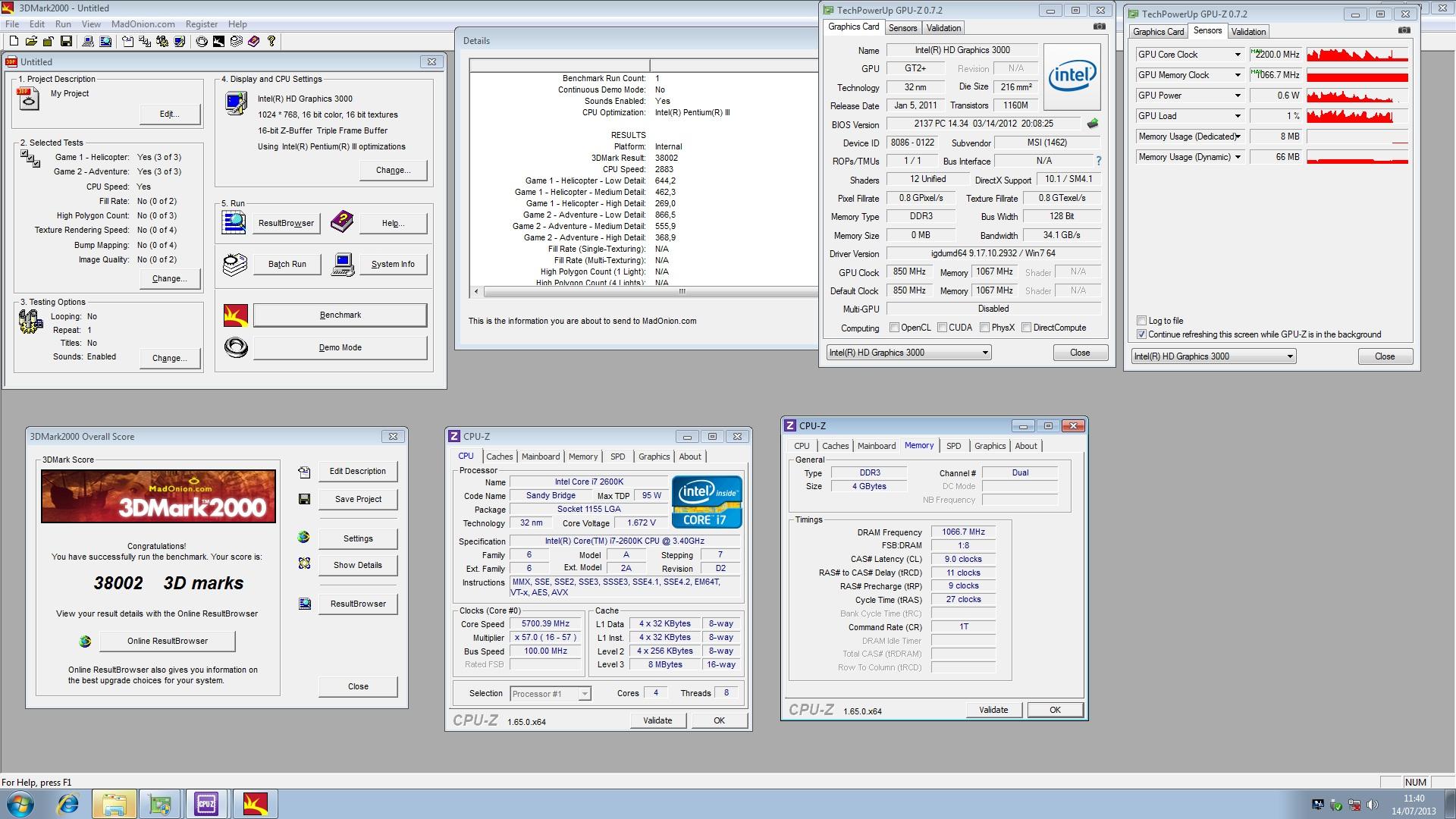Open a project with the open folder toolbar icon
This screenshot has width=1456, height=819.
click(31, 41)
